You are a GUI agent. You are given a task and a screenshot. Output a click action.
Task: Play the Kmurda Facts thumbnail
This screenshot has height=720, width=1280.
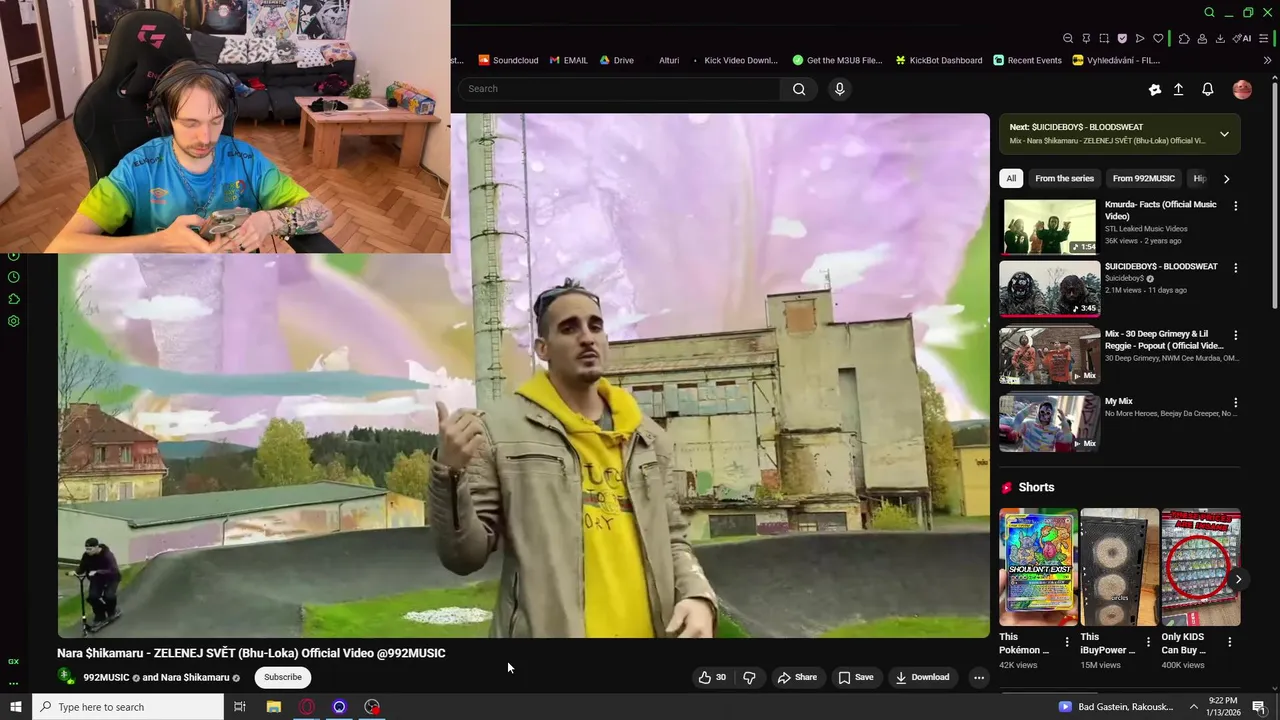pyautogui.click(x=1050, y=227)
